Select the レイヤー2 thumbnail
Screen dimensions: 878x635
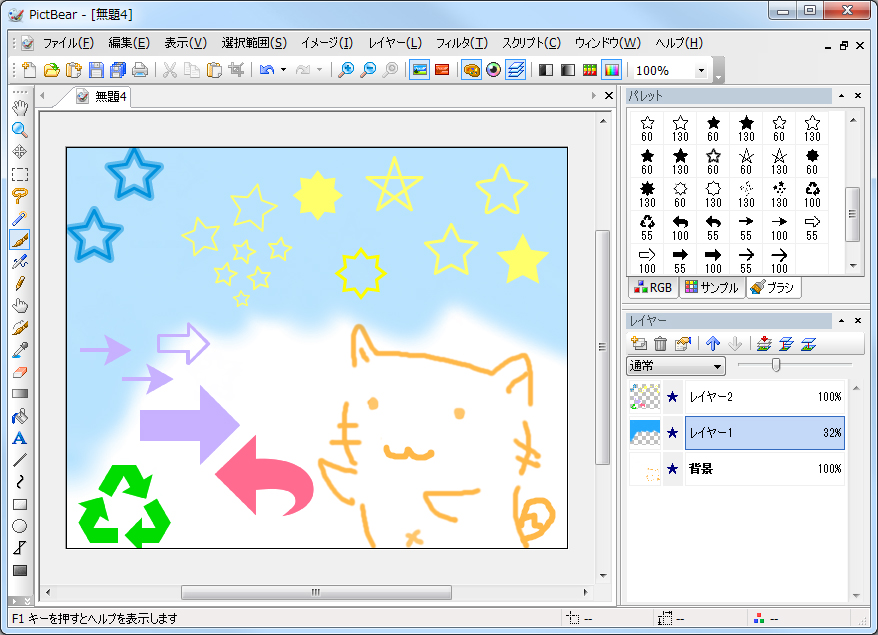point(645,397)
